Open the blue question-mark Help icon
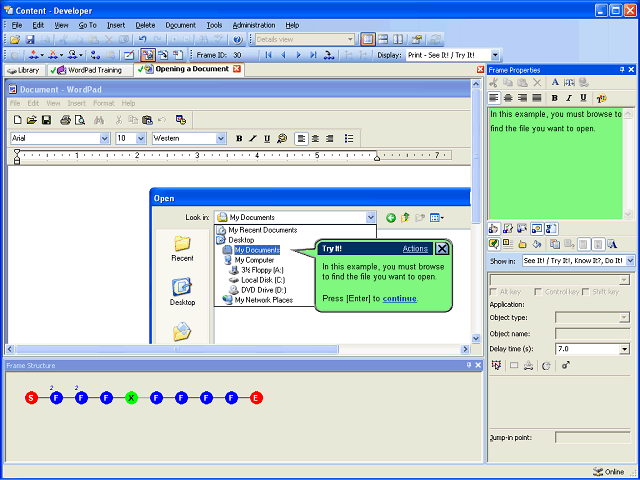 (x=238, y=40)
